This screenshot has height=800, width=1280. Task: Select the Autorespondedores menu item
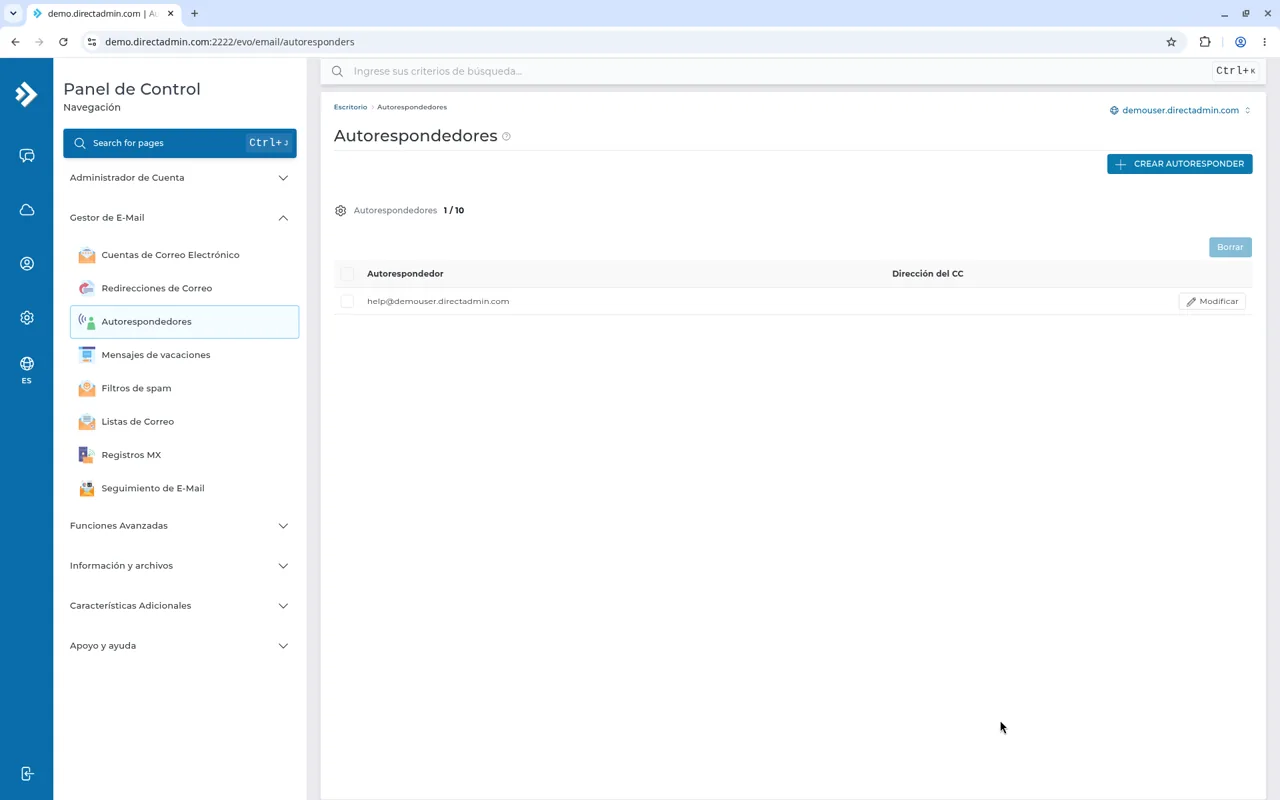184,322
